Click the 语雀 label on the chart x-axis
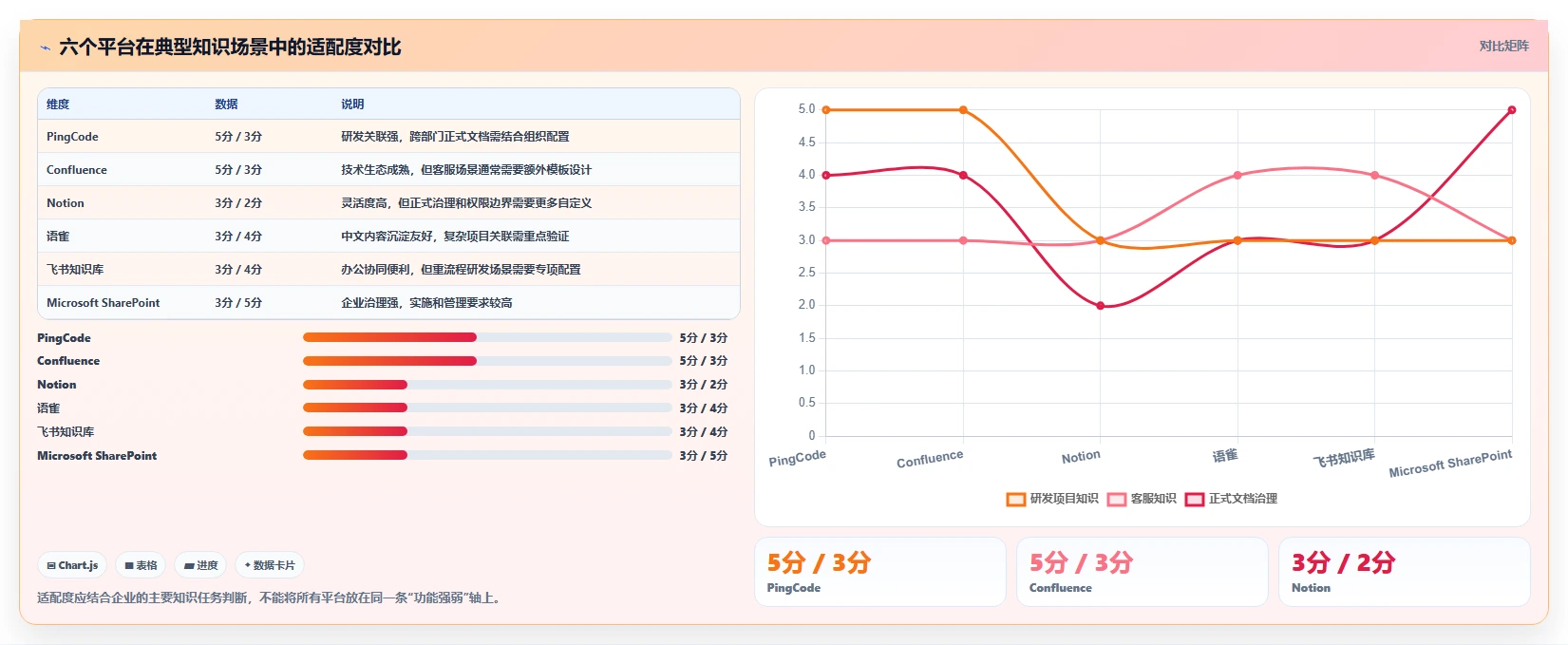The width and height of the screenshot is (1568, 645). point(1225,456)
